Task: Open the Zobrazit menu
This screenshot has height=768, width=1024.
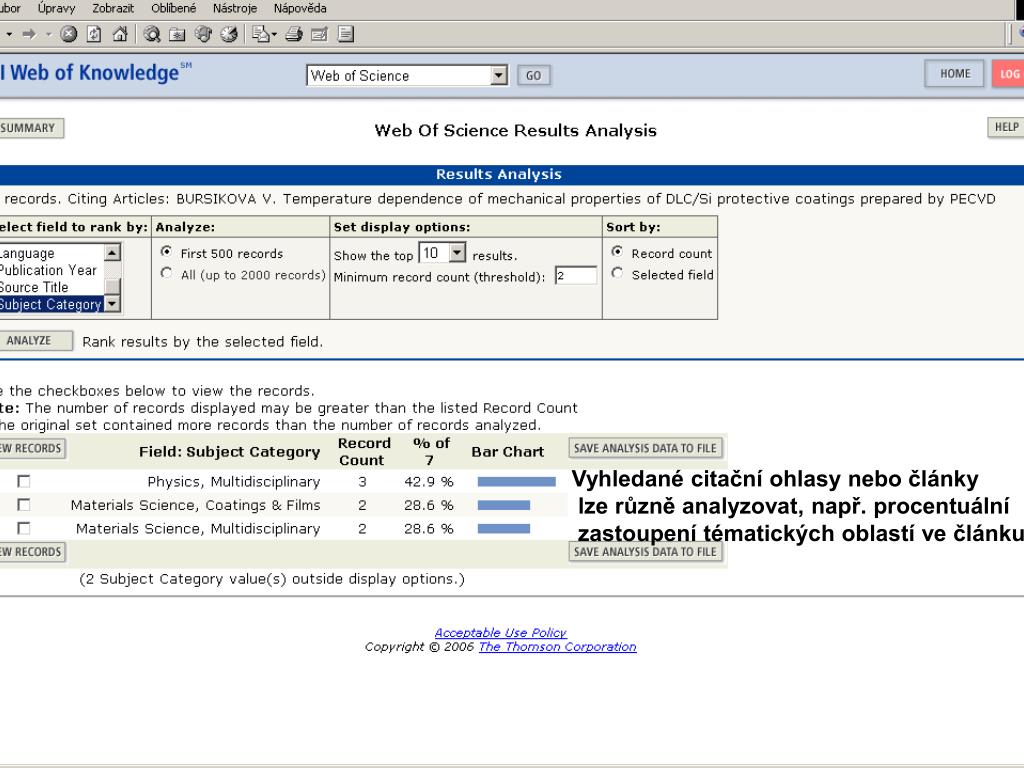Action: [x=113, y=8]
